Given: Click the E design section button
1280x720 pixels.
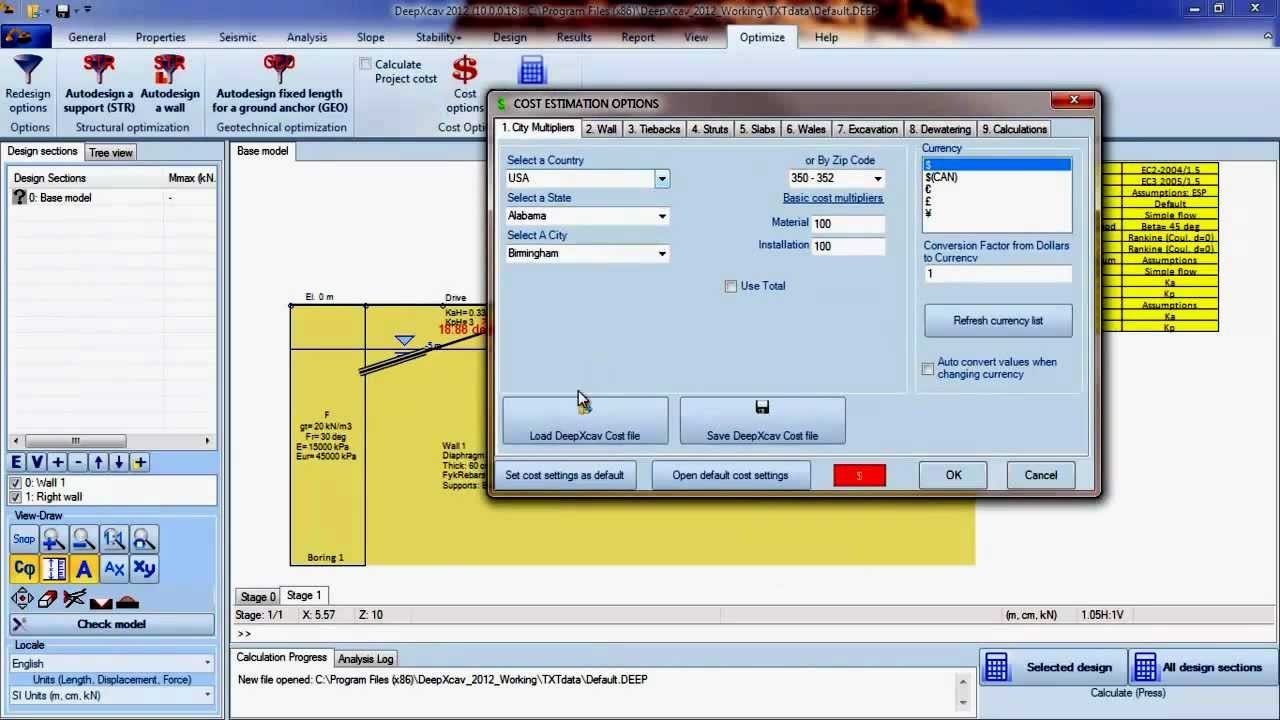Looking at the screenshot, I should (17, 462).
